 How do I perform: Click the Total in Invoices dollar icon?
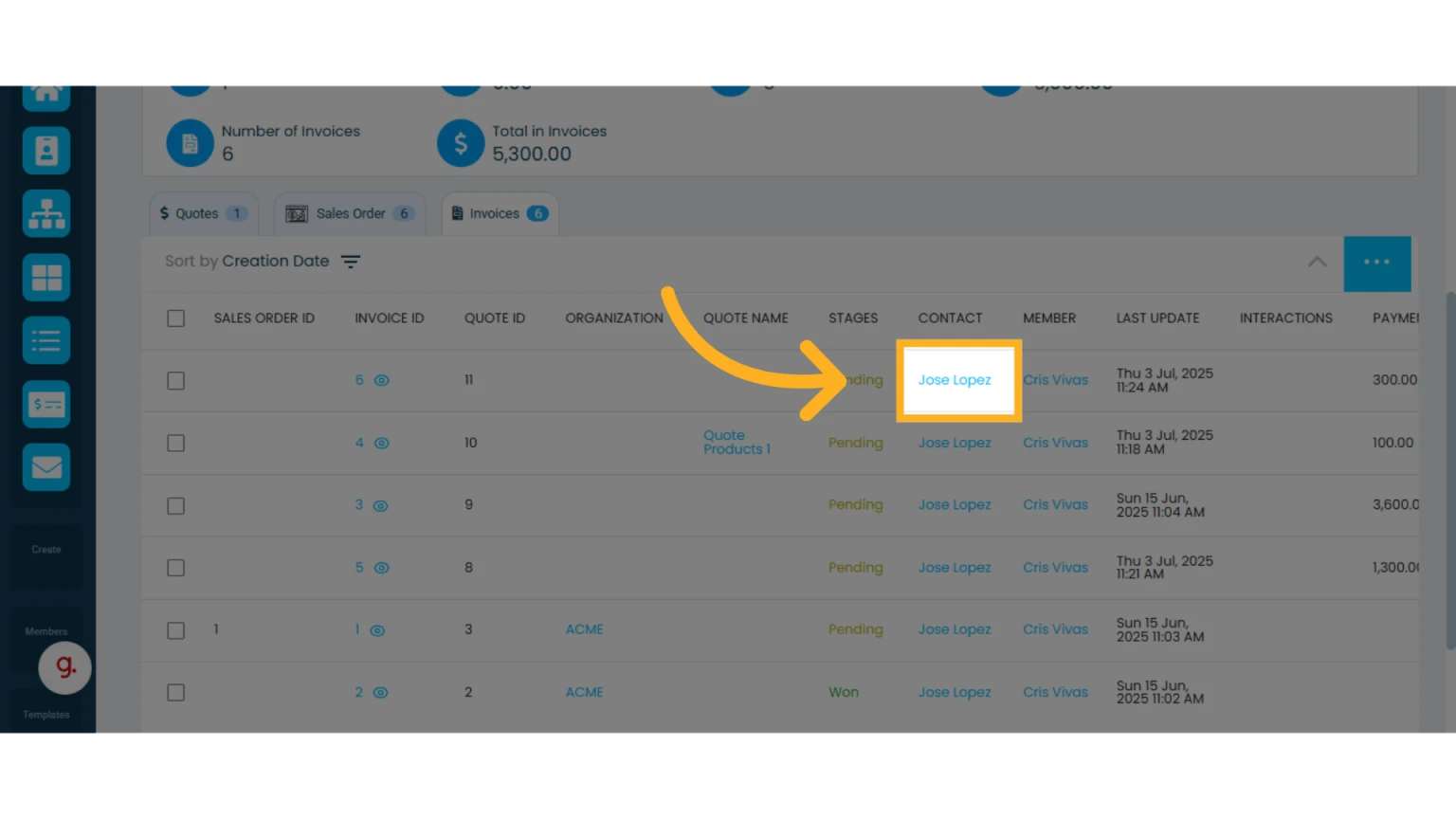[x=461, y=143]
